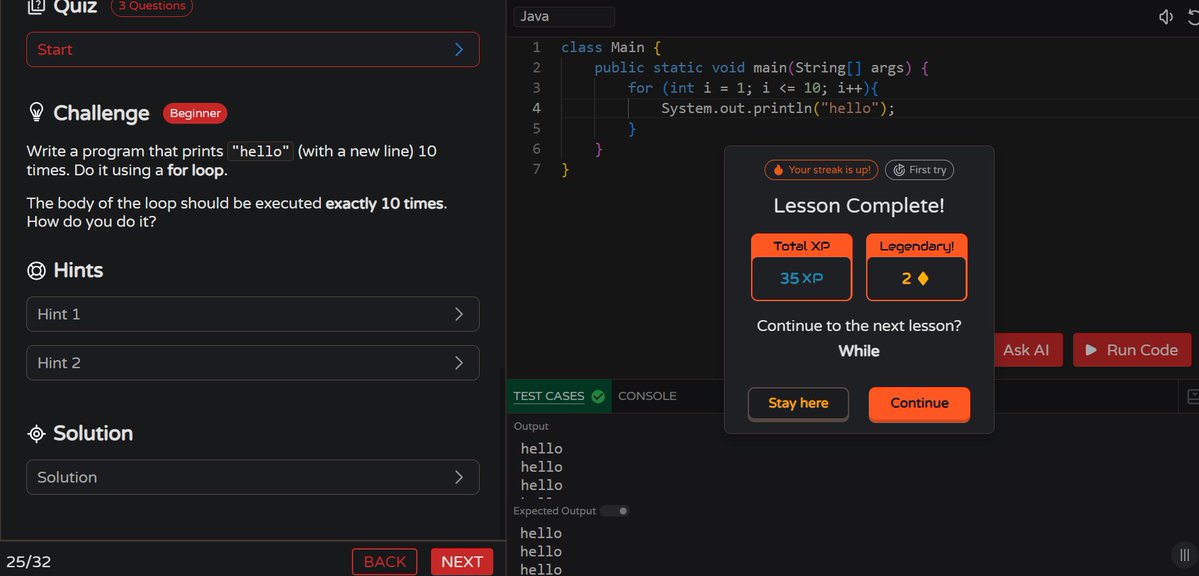Viewport: 1199px width, 576px height.
Task: Click the "hello" inline code text
Action: (261, 151)
